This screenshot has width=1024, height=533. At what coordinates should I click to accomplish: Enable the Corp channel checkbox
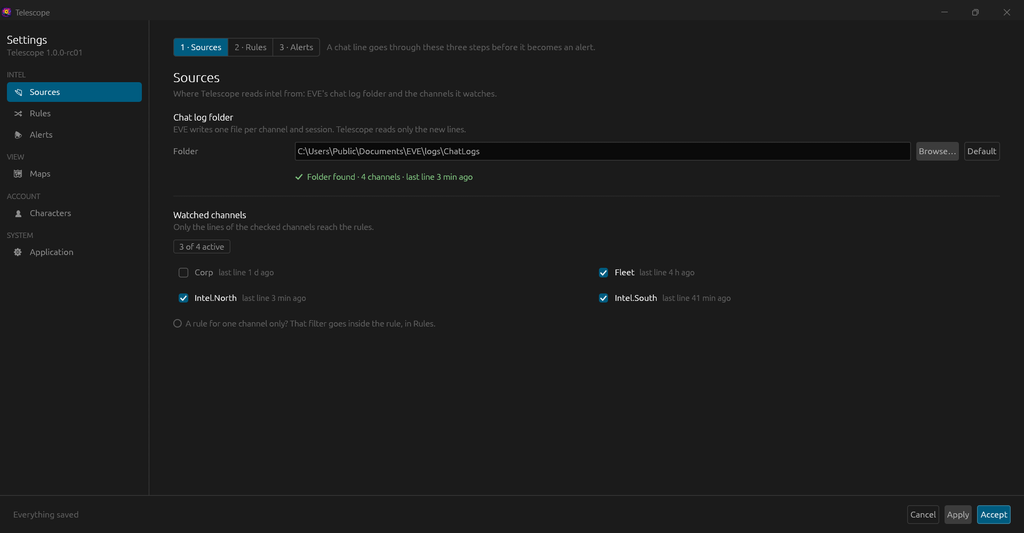[184, 272]
